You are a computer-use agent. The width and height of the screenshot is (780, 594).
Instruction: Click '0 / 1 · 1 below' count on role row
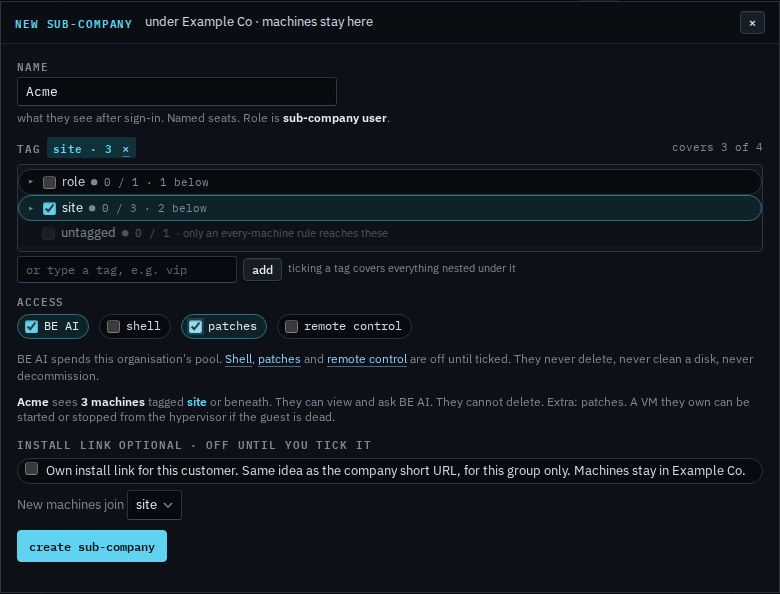156,183
